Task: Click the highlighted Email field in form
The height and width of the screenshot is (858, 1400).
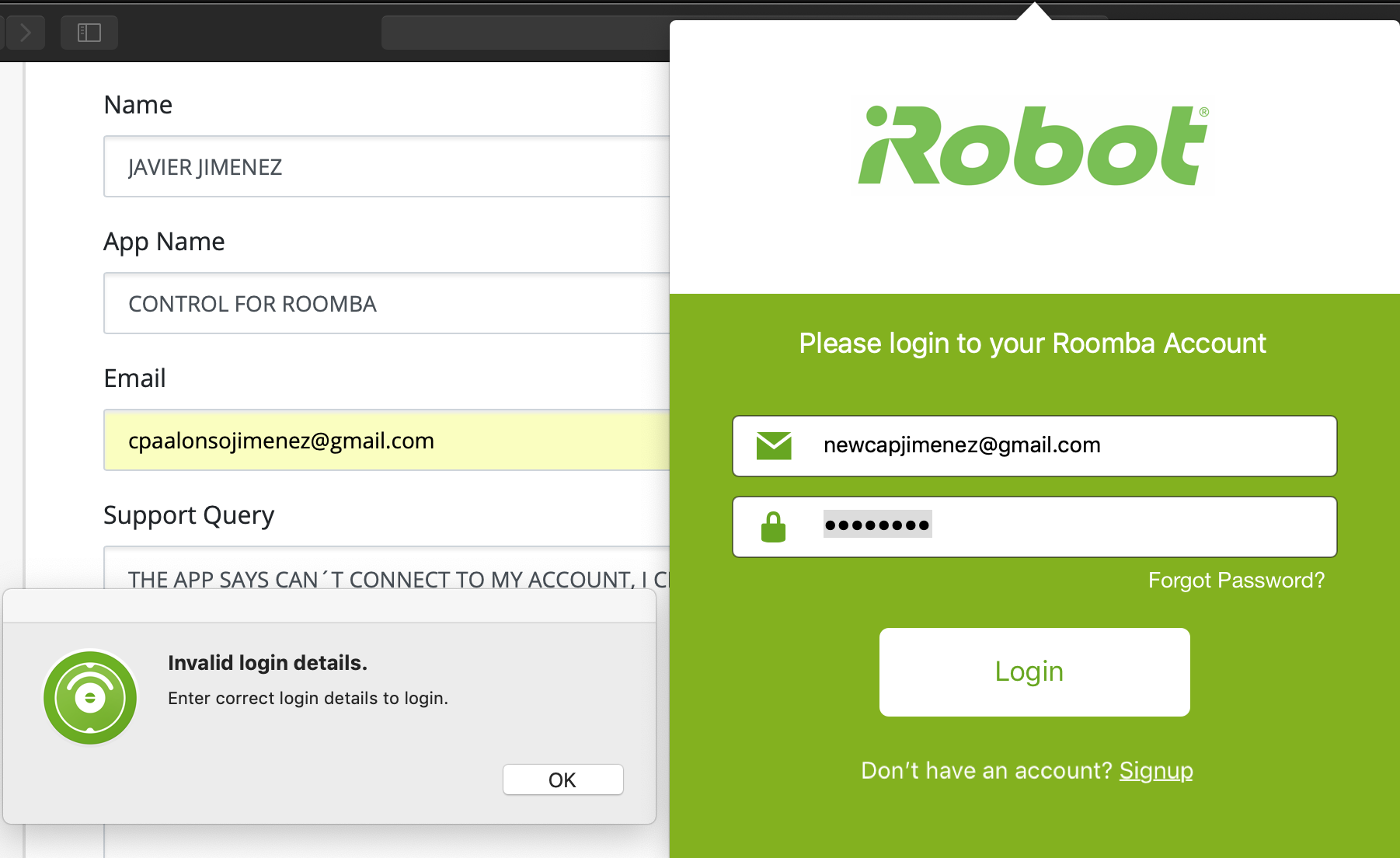Action: tap(387, 440)
